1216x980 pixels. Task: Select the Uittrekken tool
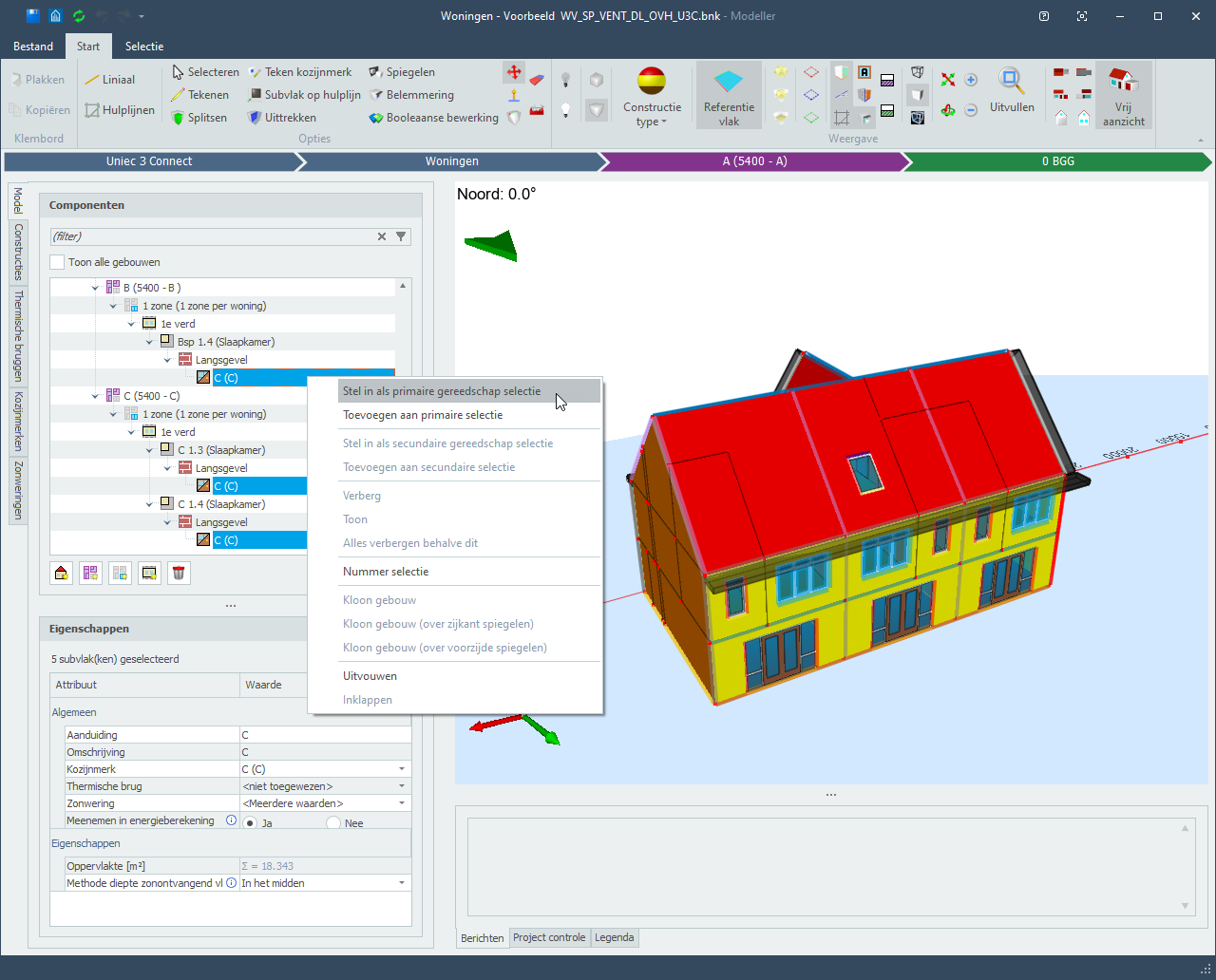point(281,118)
